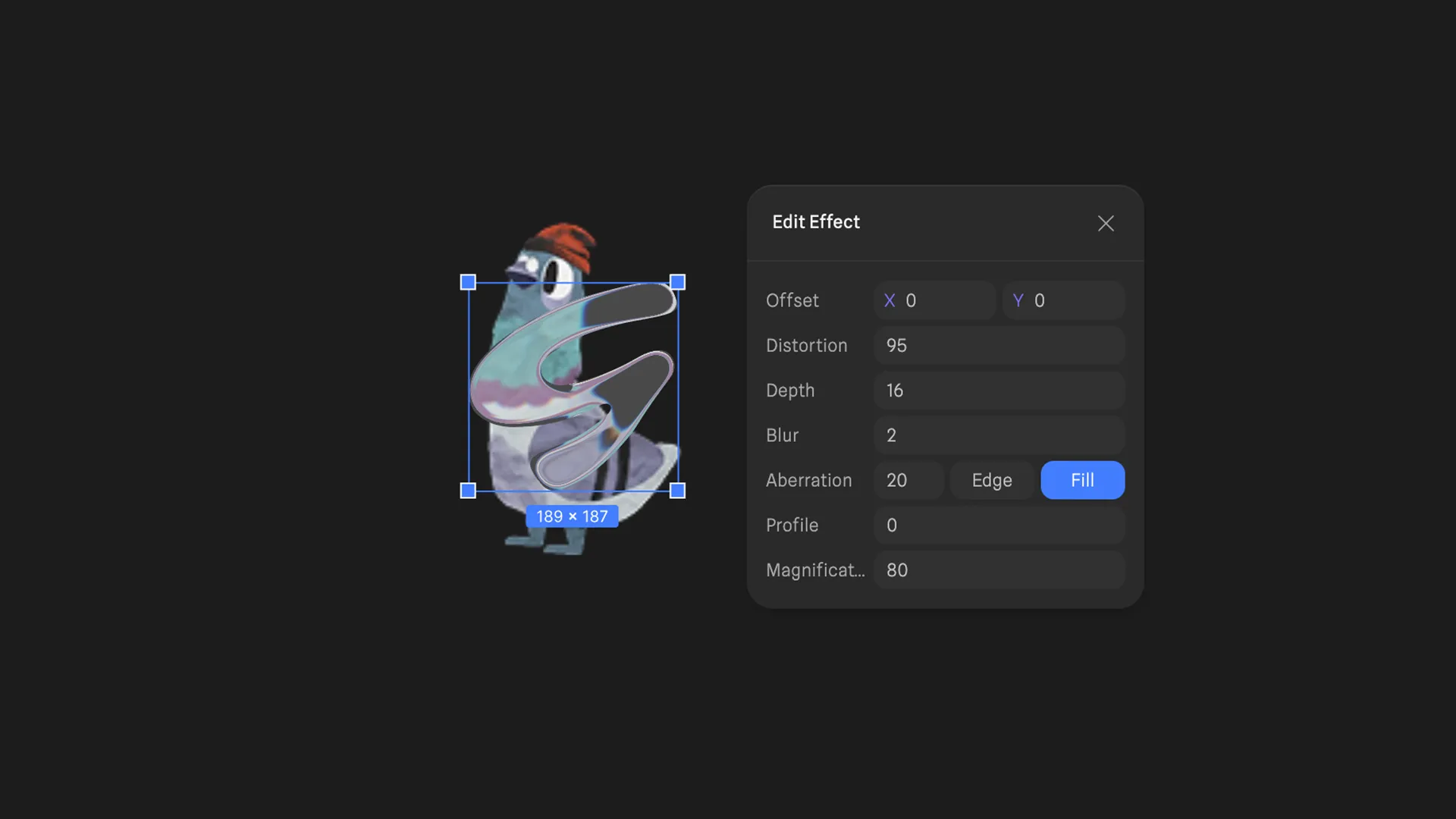Click the top-left selection handle
This screenshot has height=819, width=1456.
468,282
